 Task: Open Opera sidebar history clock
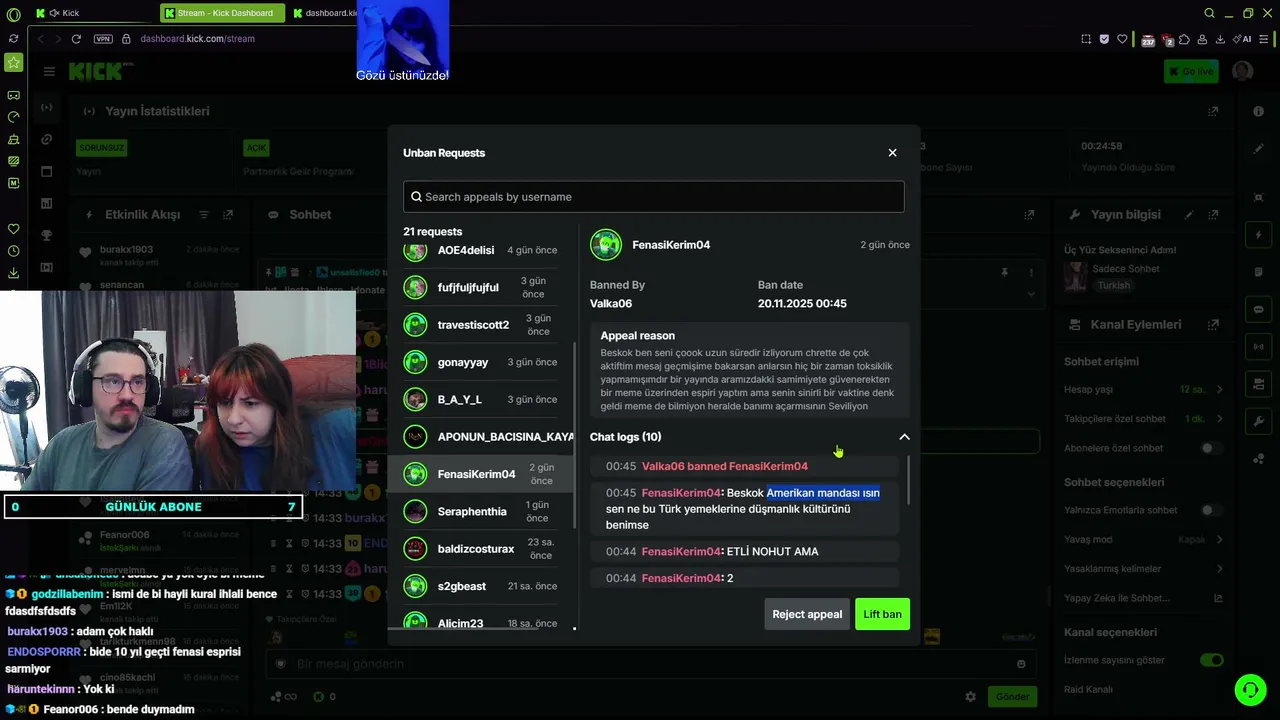point(13,251)
